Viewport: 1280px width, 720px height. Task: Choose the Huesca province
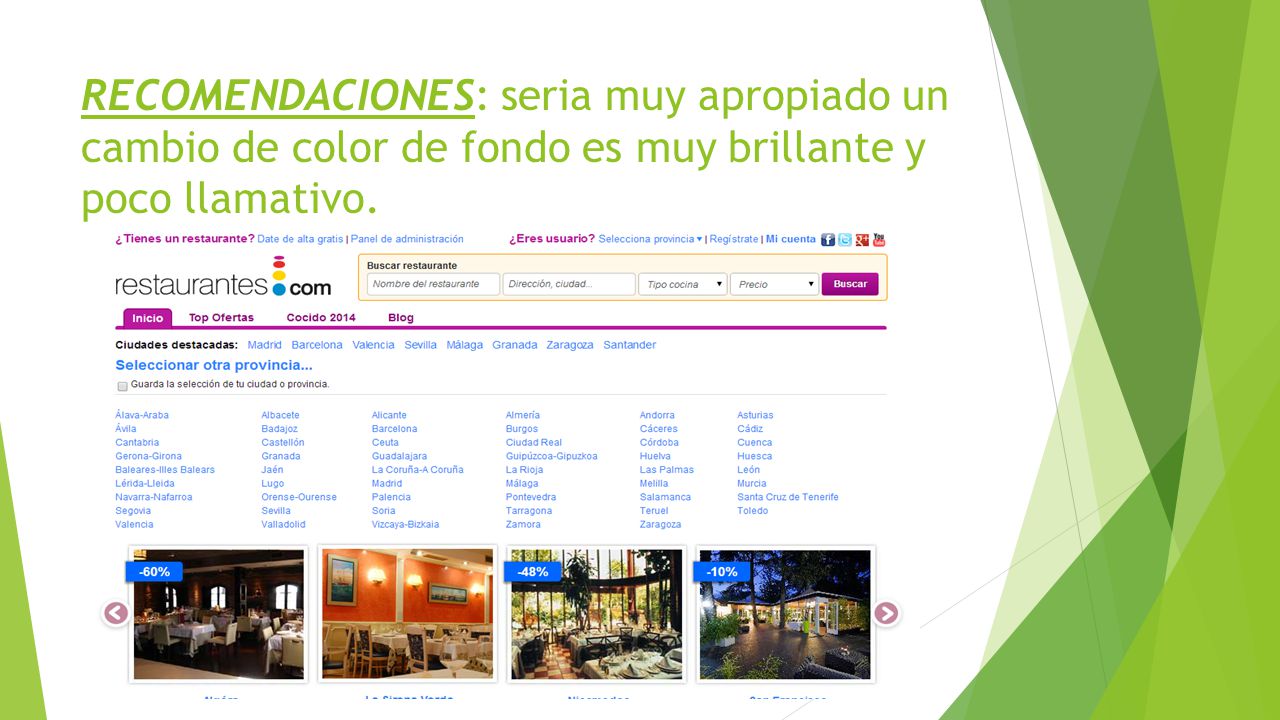coord(755,456)
